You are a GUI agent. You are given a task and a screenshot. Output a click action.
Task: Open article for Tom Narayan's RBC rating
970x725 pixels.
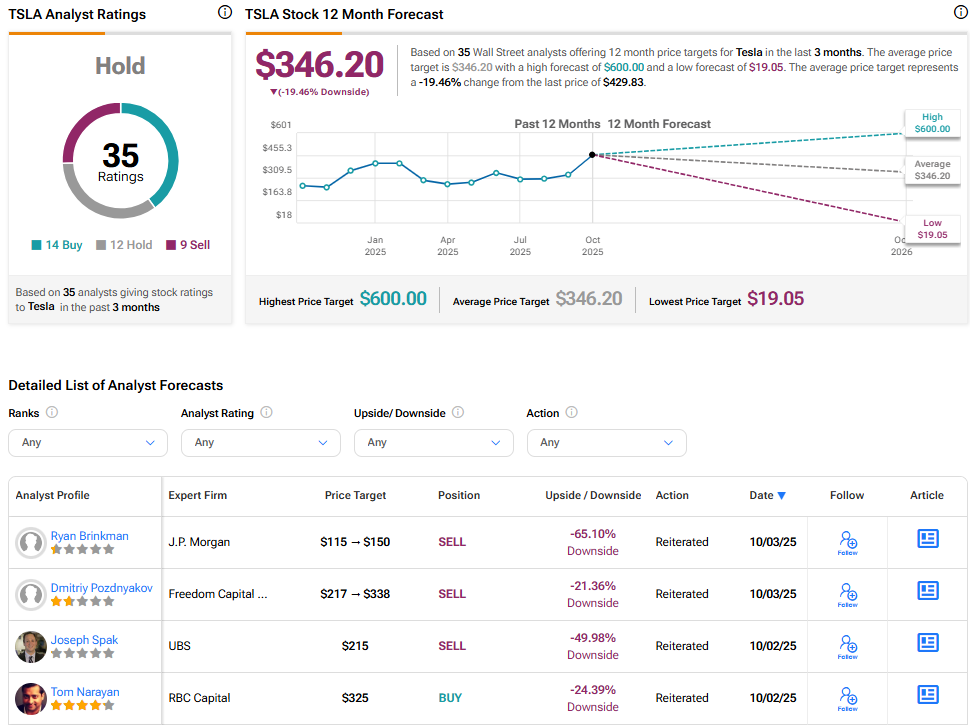click(x=927, y=695)
